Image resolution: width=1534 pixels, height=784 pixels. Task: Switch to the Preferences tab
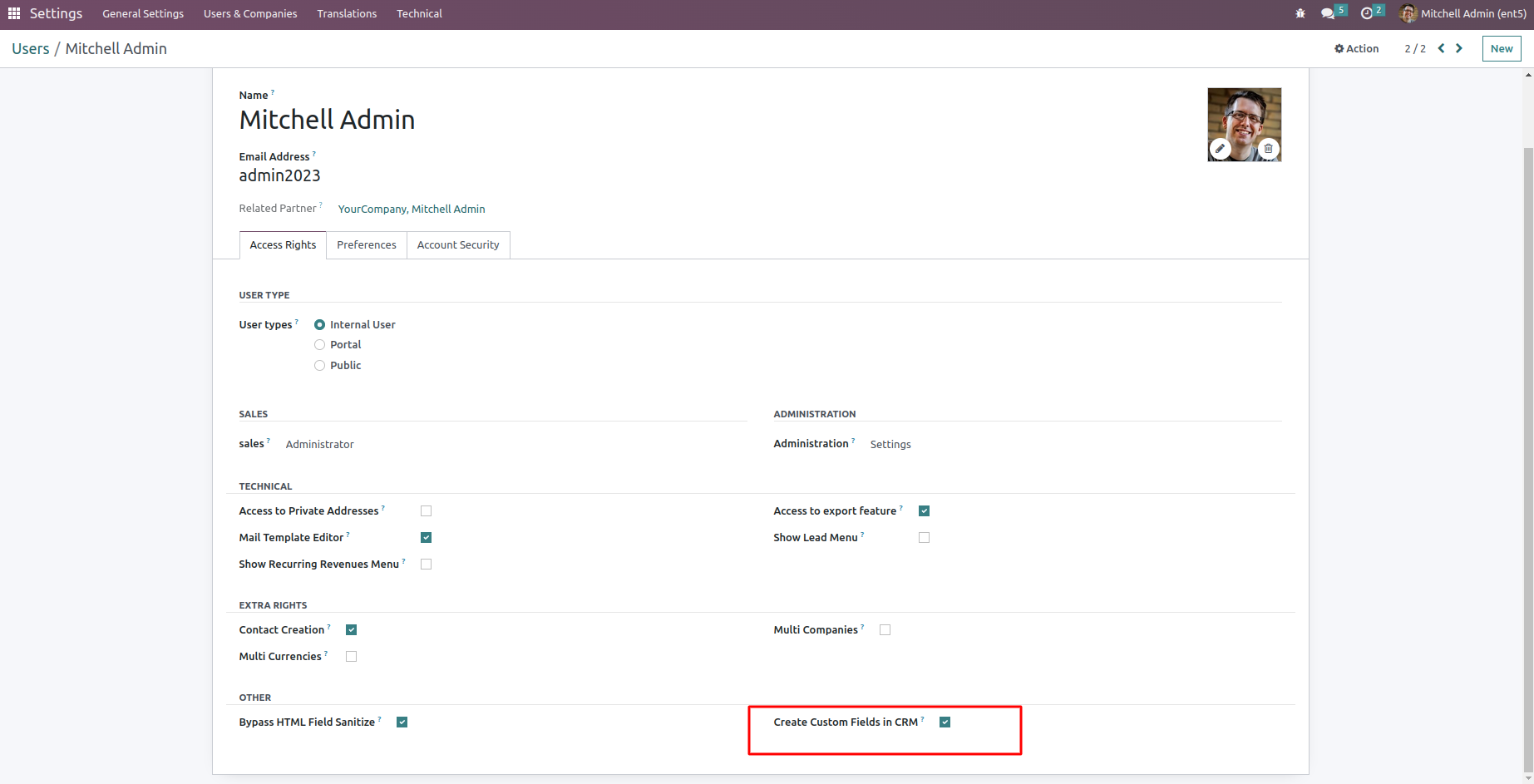pos(367,244)
